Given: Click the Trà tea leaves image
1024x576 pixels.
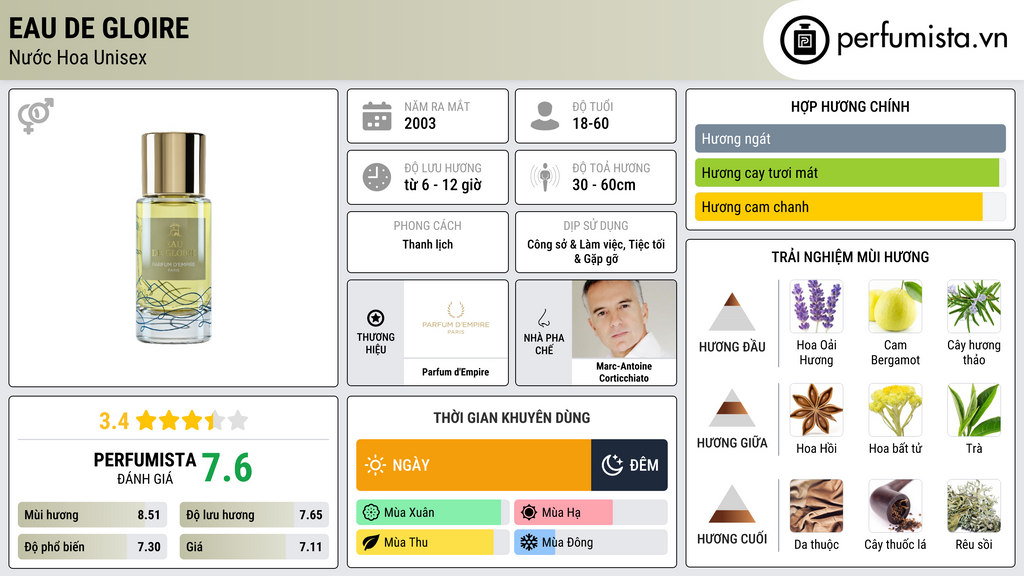Looking at the screenshot, I should pos(974,409).
